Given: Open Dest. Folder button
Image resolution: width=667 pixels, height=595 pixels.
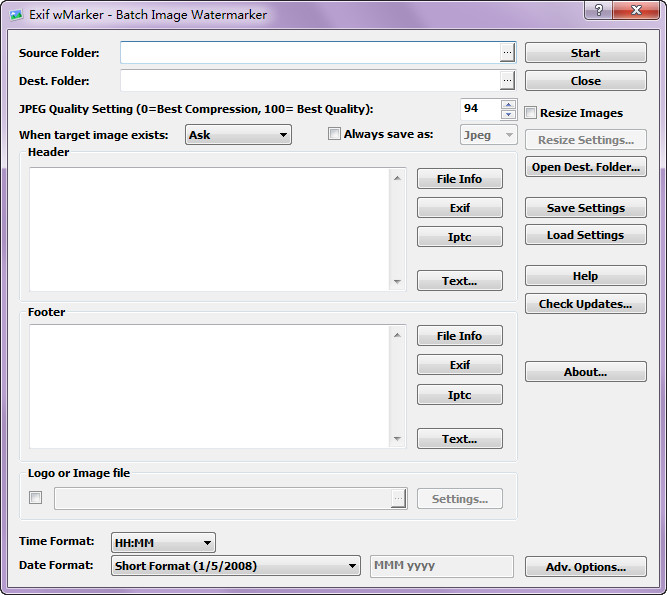Looking at the screenshot, I should coord(586,167).
